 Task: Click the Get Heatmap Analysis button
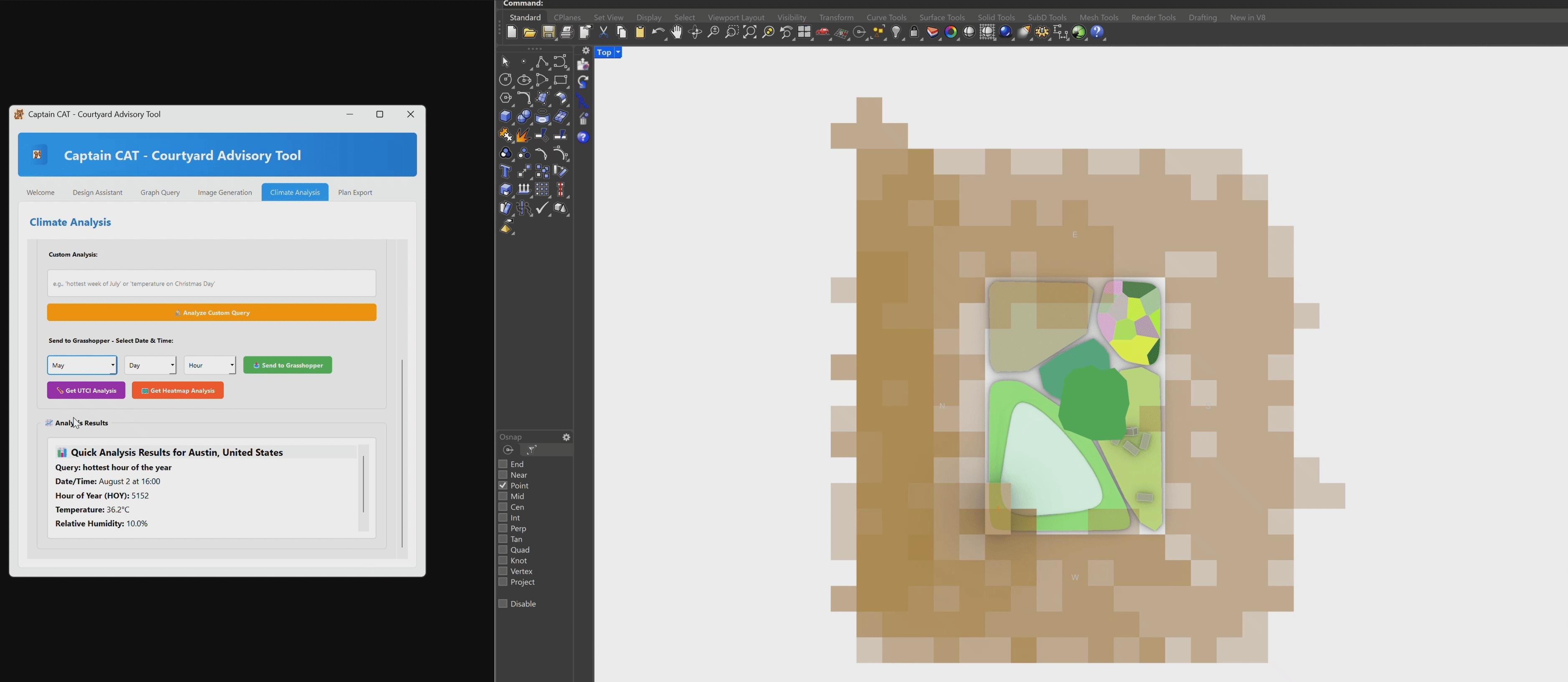point(178,391)
